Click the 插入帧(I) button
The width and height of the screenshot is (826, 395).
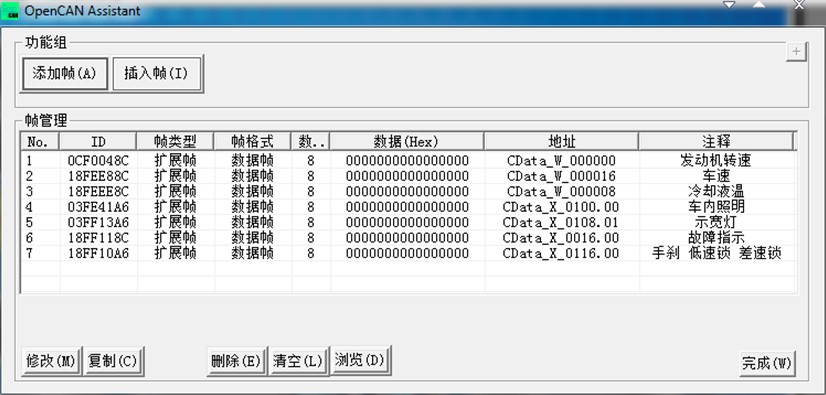157,74
